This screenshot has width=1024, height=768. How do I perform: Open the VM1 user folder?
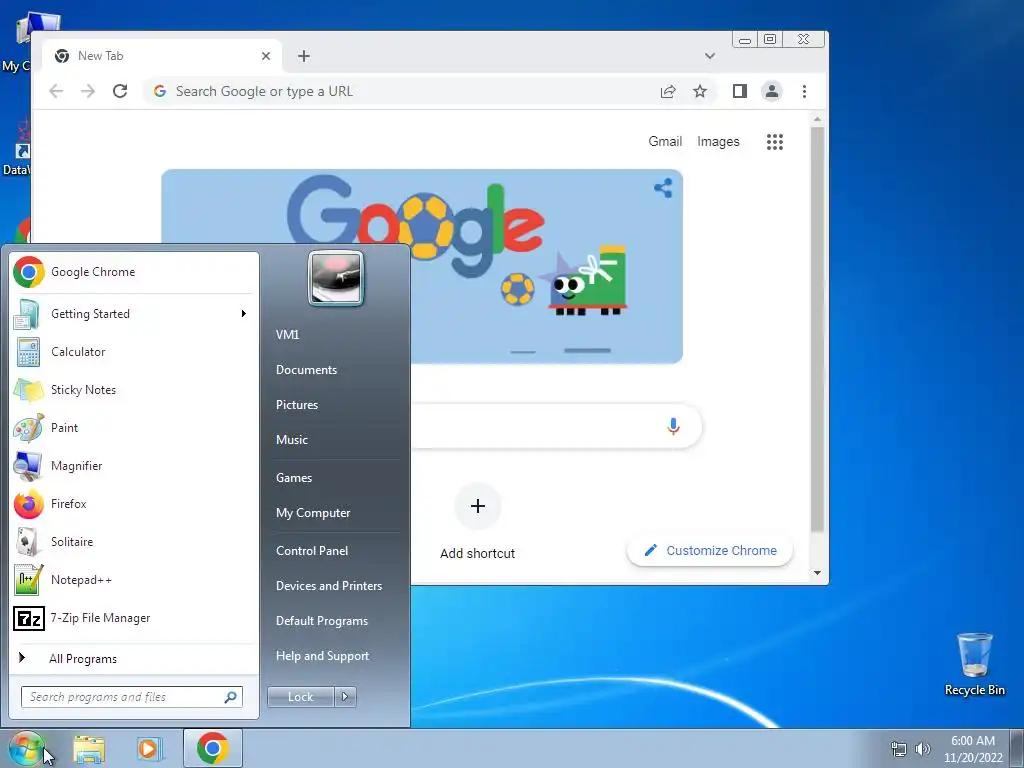coord(287,335)
